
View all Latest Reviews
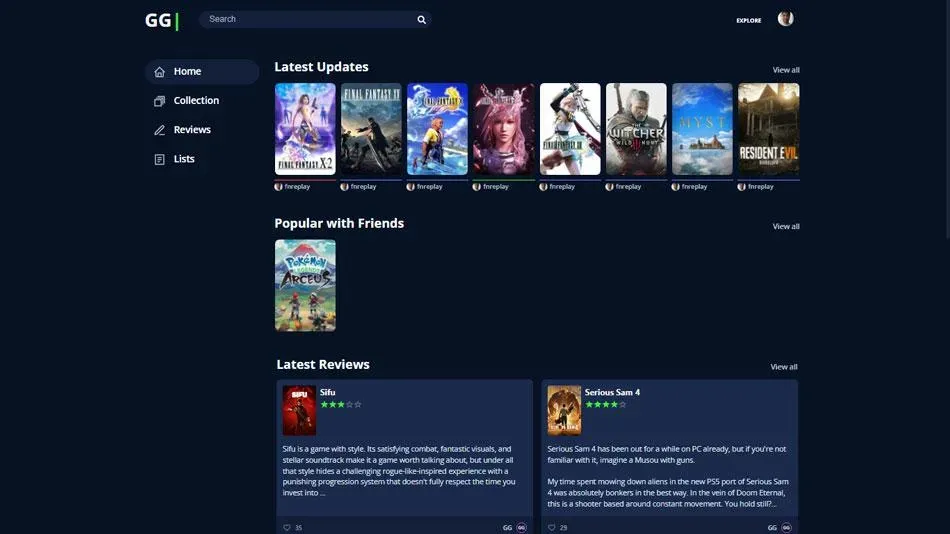pos(783,367)
